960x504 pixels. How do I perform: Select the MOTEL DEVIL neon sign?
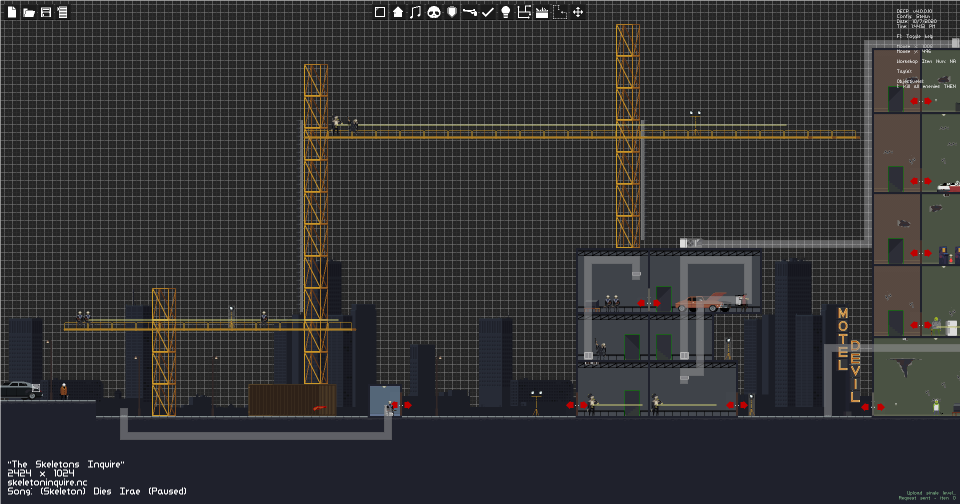pyautogui.click(x=849, y=355)
